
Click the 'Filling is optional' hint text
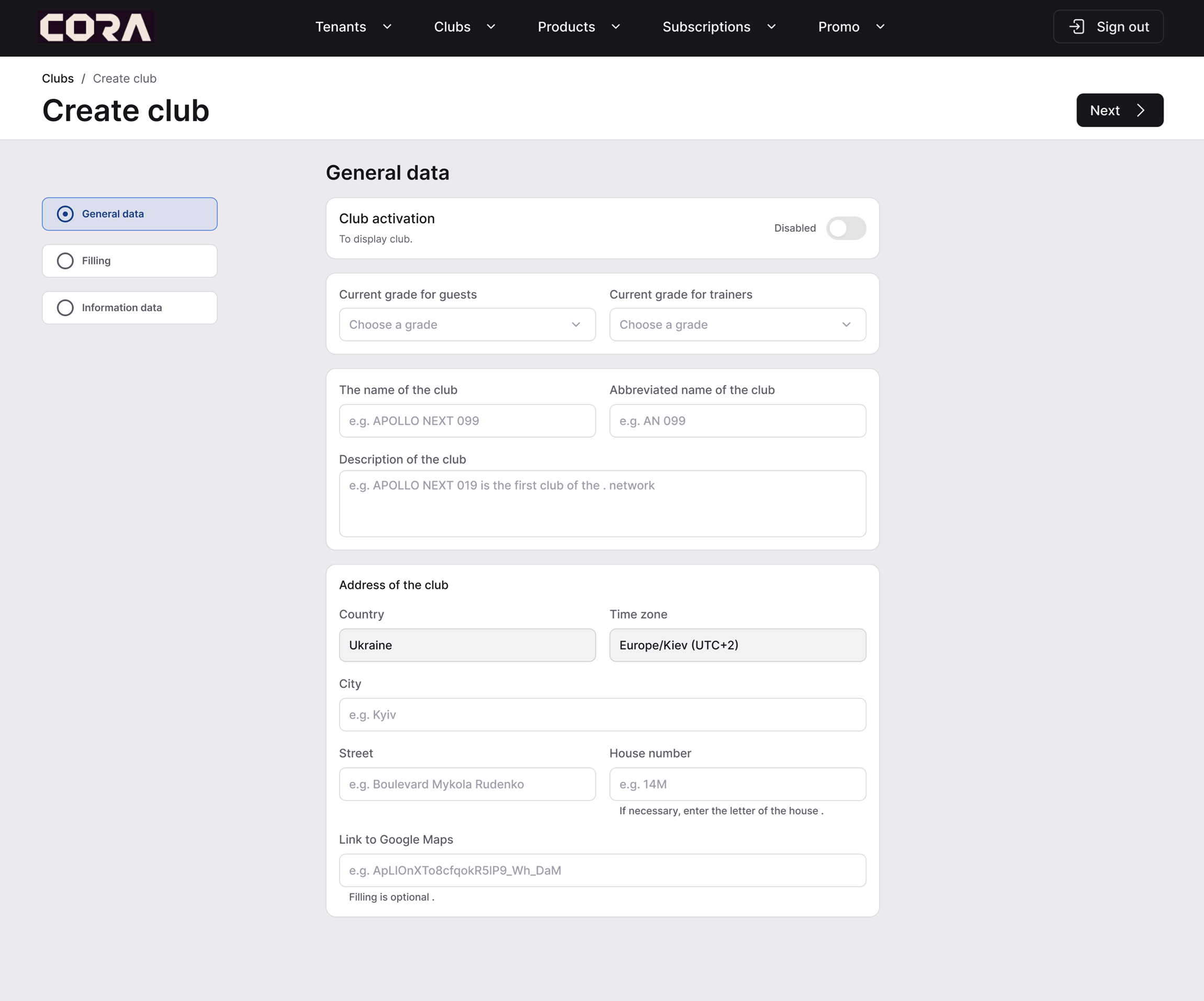(x=391, y=897)
